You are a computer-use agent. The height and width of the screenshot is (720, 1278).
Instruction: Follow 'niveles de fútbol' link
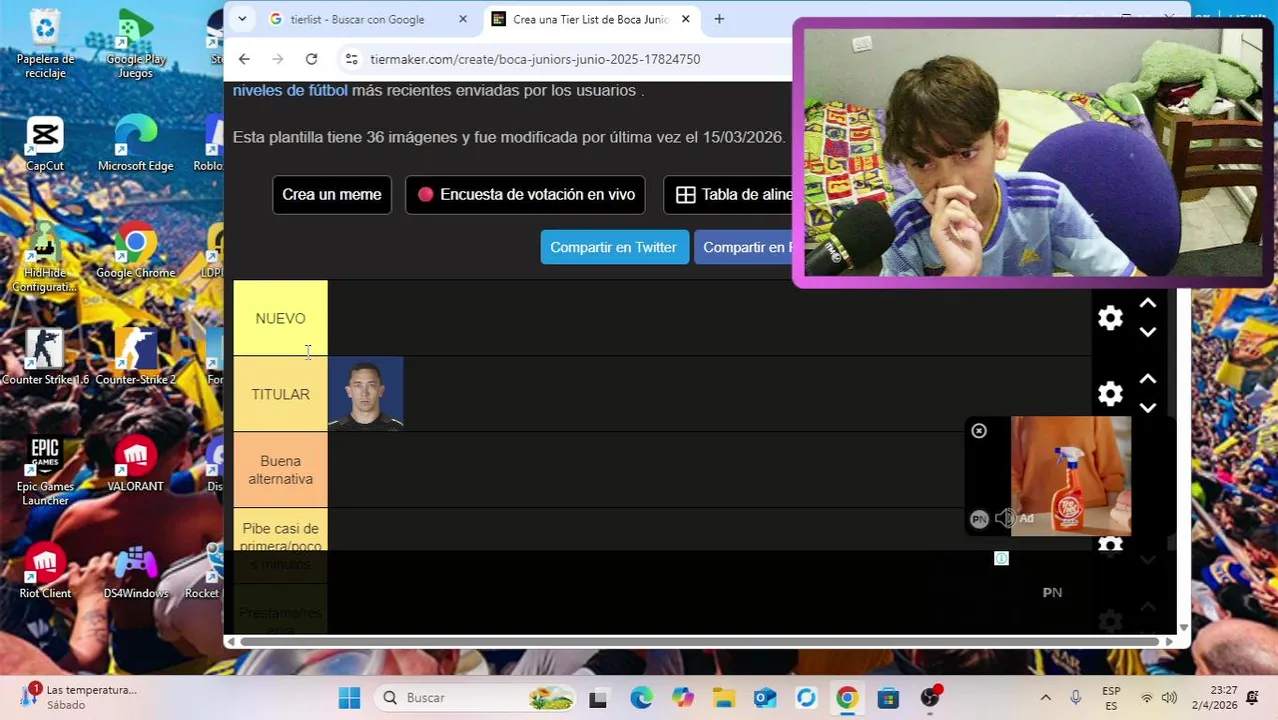click(290, 90)
